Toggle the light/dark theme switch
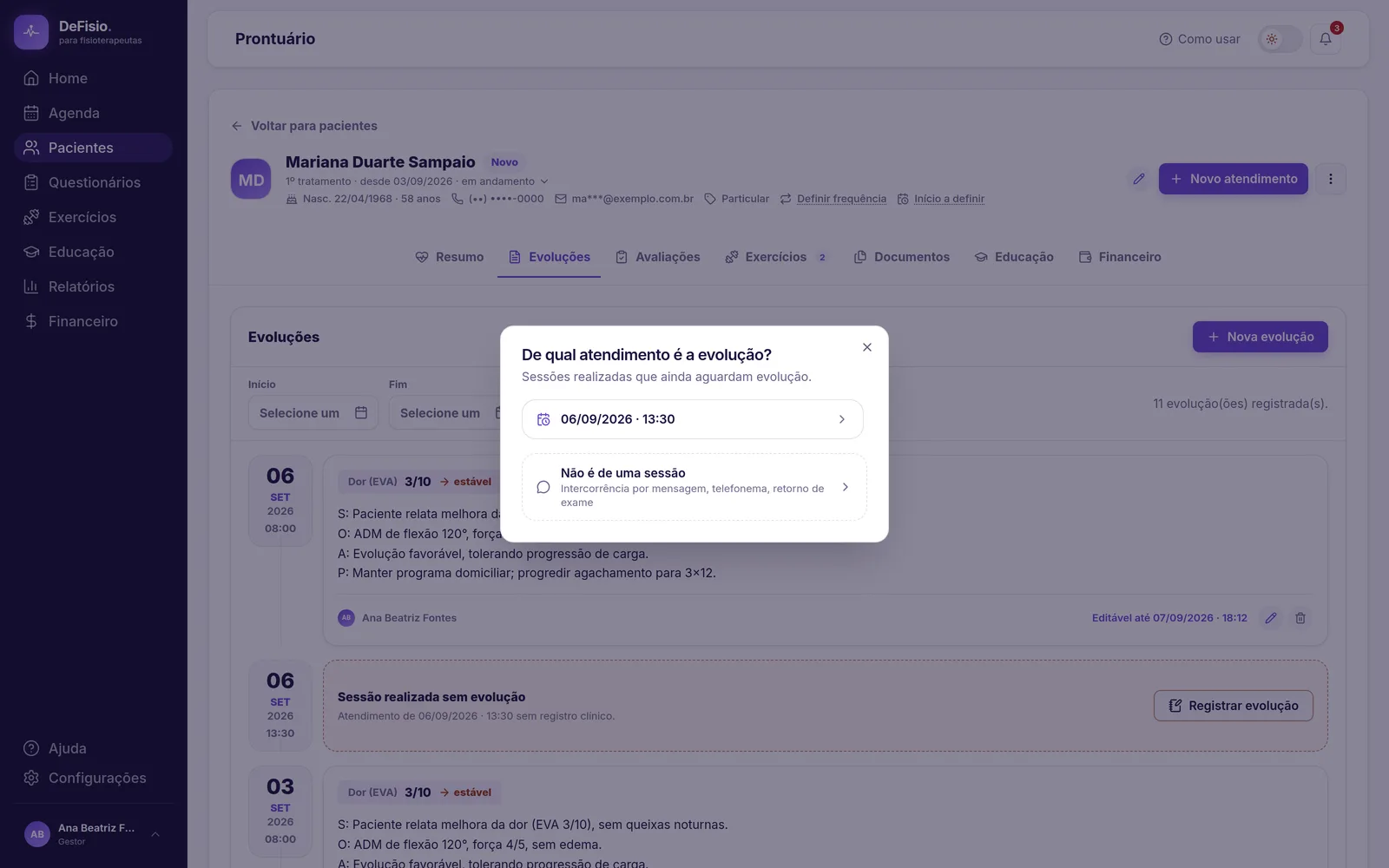The image size is (1389, 868). coord(1280,39)
